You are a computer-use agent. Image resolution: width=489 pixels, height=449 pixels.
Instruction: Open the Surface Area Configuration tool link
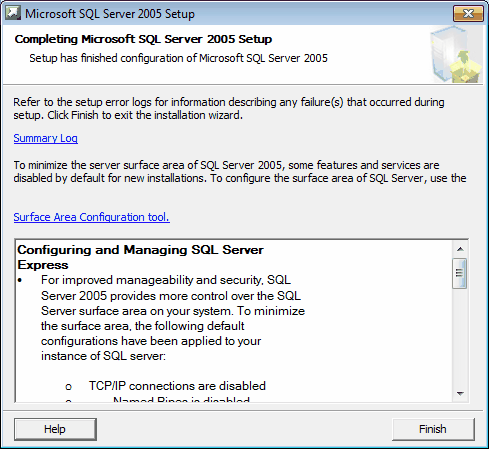coord(92,217)
